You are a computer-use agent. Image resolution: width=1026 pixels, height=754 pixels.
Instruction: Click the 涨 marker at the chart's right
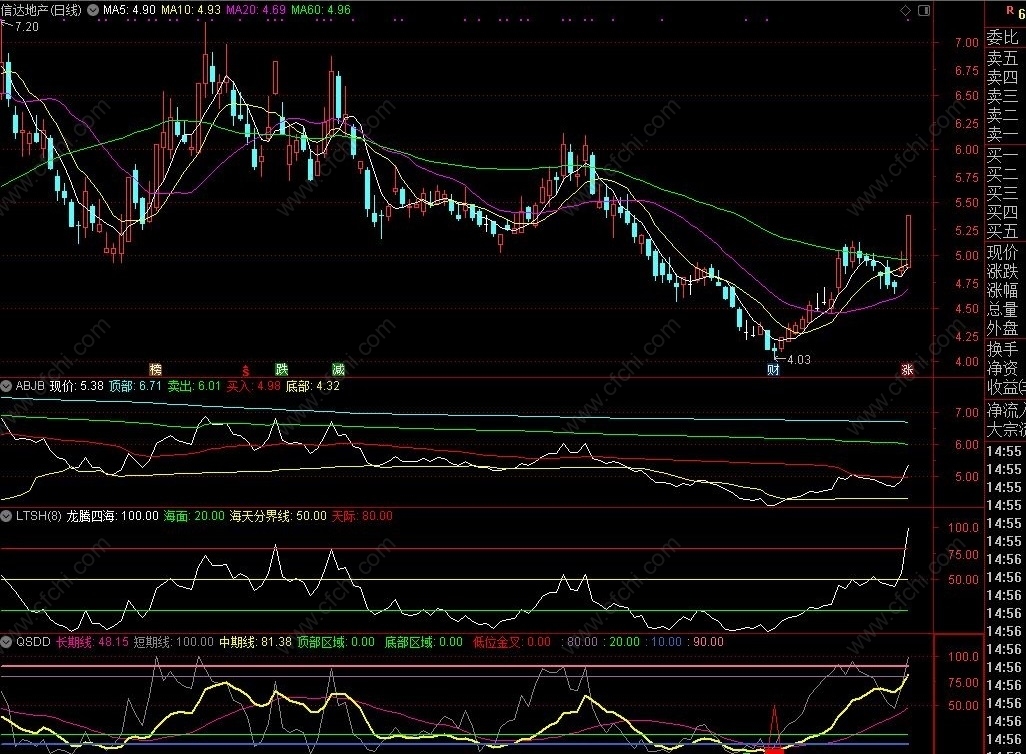(907, 369)
